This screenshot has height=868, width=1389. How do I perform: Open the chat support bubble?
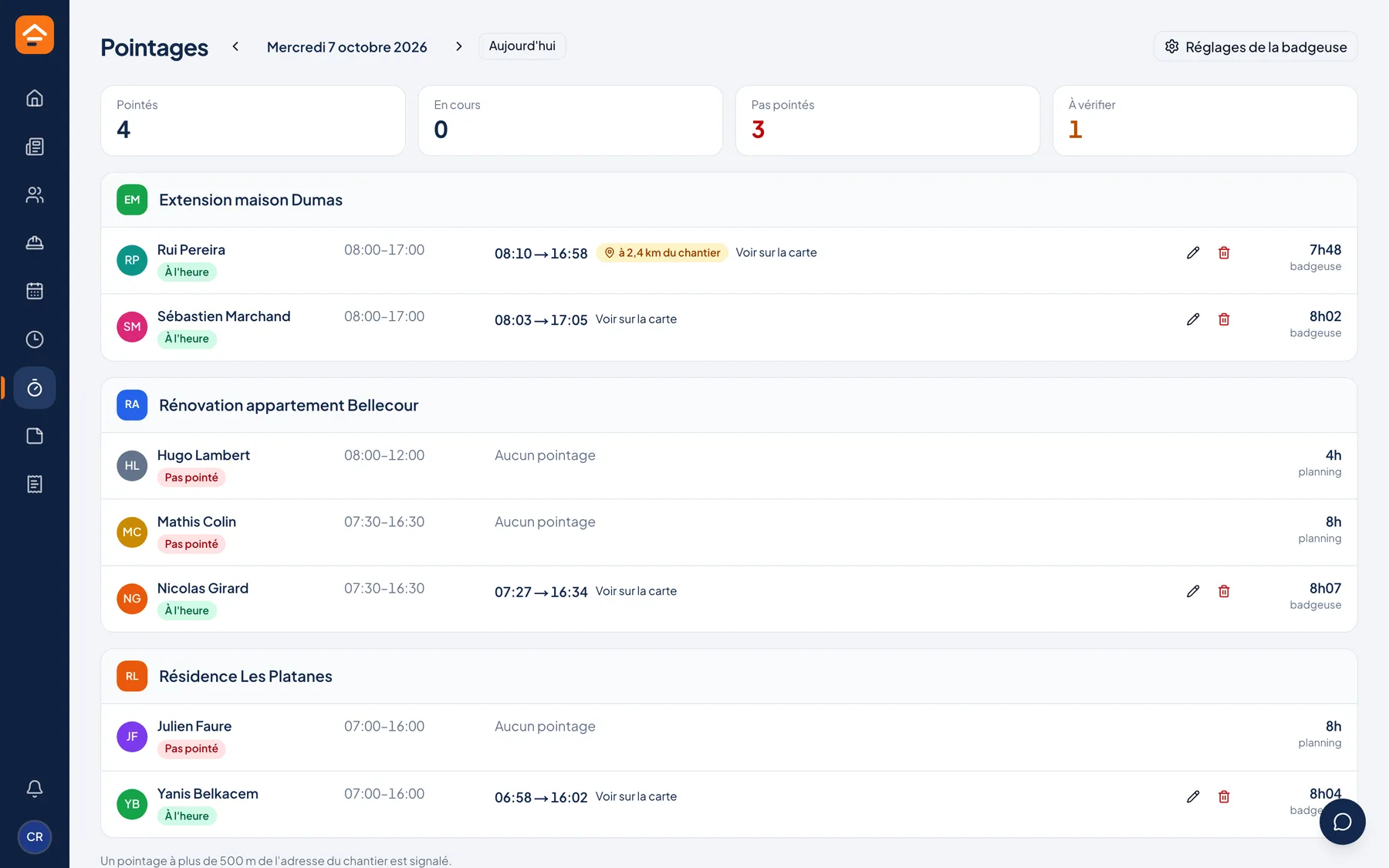click(1343, 822)
